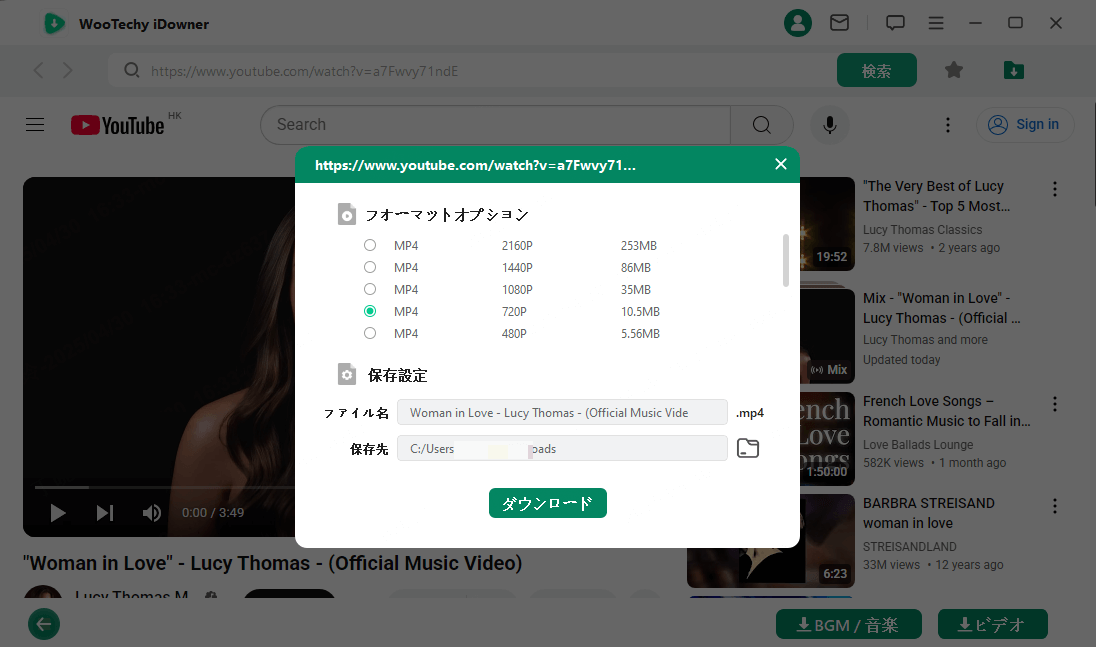Open YouTube sidebar guide menu
The height and width of the screenshot is (647, 1096).
35,124
